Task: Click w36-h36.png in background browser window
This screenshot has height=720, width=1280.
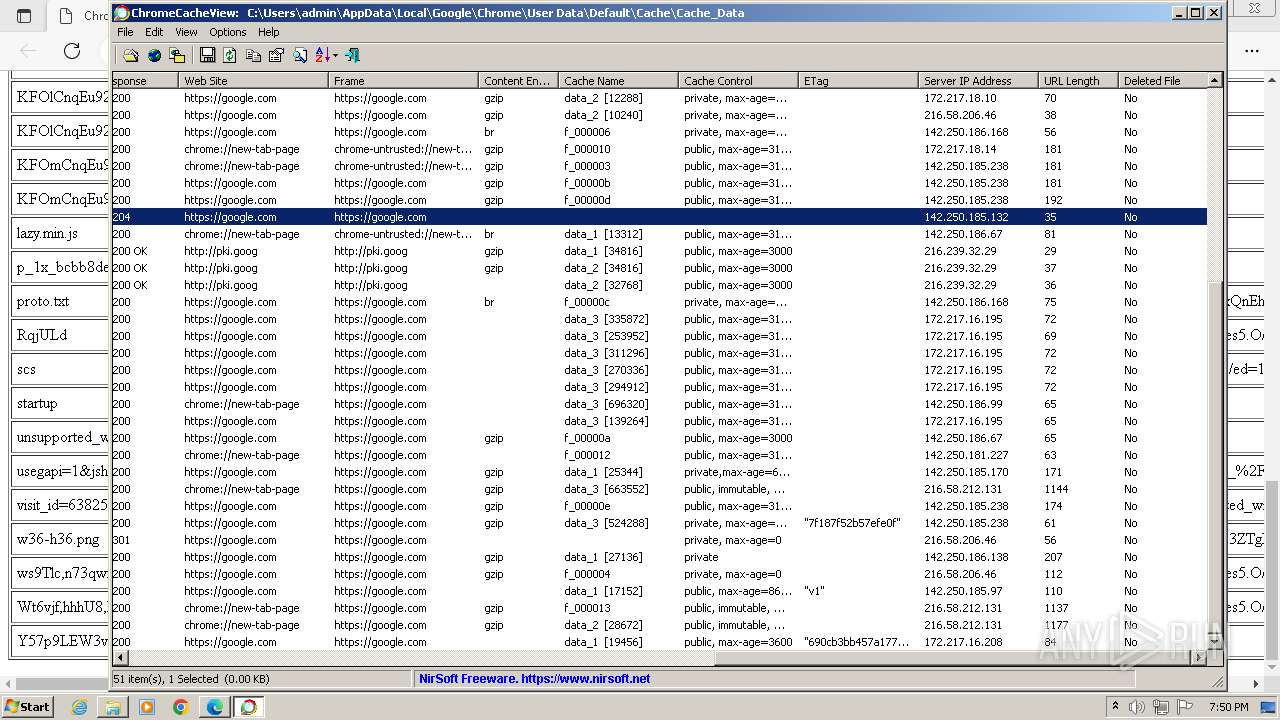Action: tap(58, 539)
